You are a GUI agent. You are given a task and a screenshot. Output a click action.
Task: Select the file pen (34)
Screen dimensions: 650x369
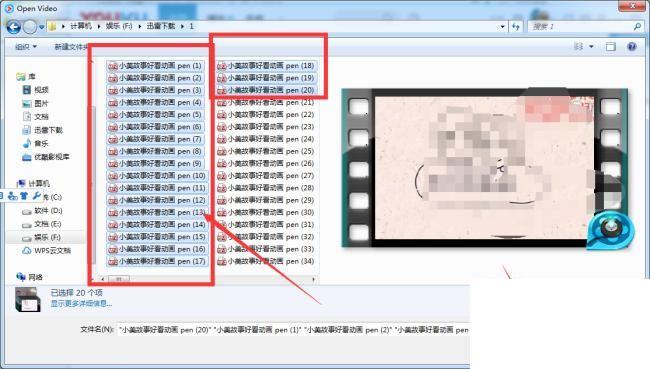[266, 261]
